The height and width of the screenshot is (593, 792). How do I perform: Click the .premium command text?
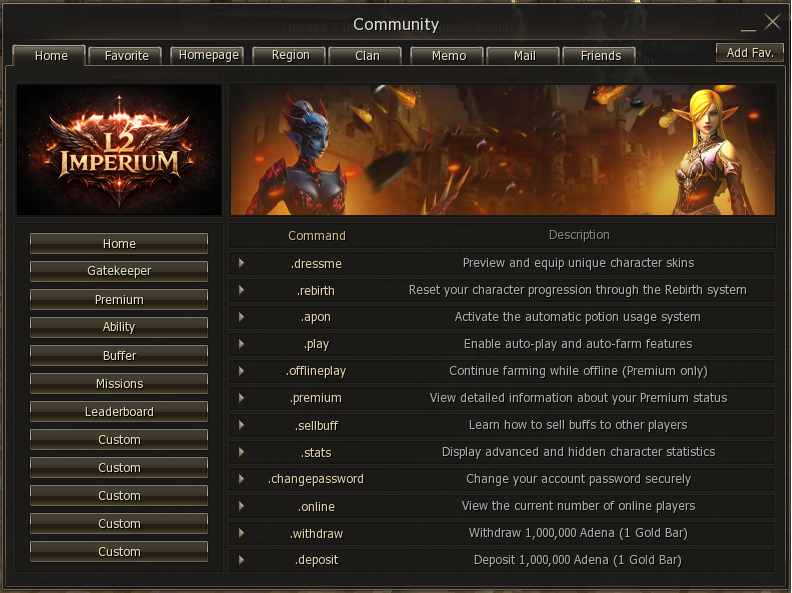(x=316, y=398)
